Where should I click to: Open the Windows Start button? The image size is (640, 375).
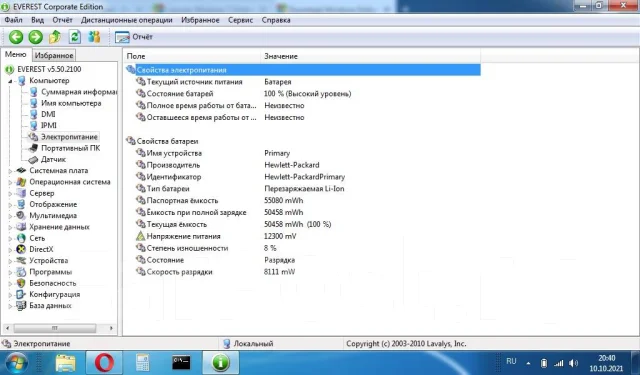click(x=16, y=362)
